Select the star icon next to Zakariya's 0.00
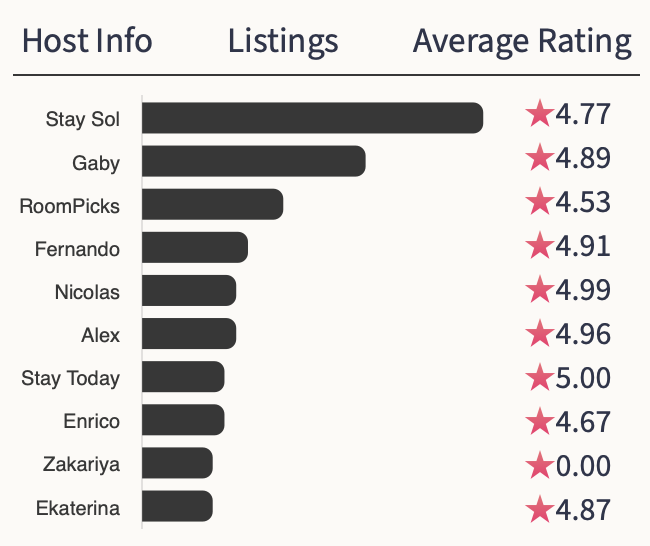650x546 pixels. coord(539,466)
